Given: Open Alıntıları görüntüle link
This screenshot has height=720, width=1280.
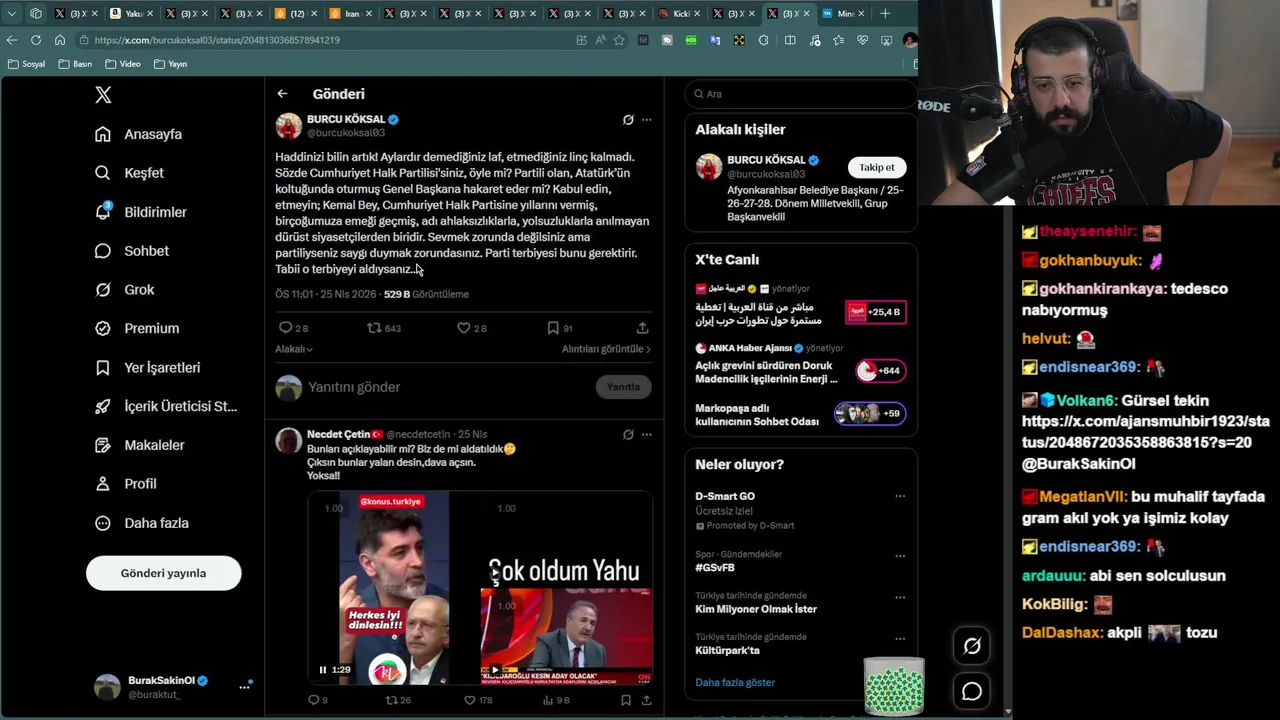Looking at the screenshot, I should [x=606, y=349].
